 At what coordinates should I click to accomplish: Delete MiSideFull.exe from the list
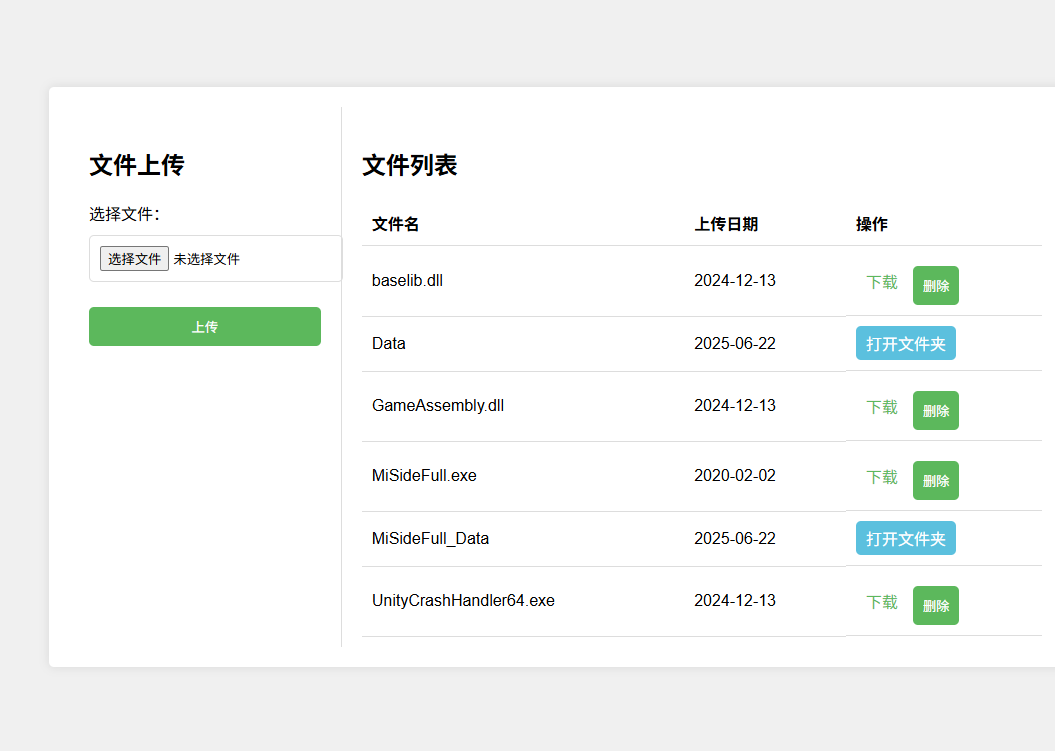[935, 481]
